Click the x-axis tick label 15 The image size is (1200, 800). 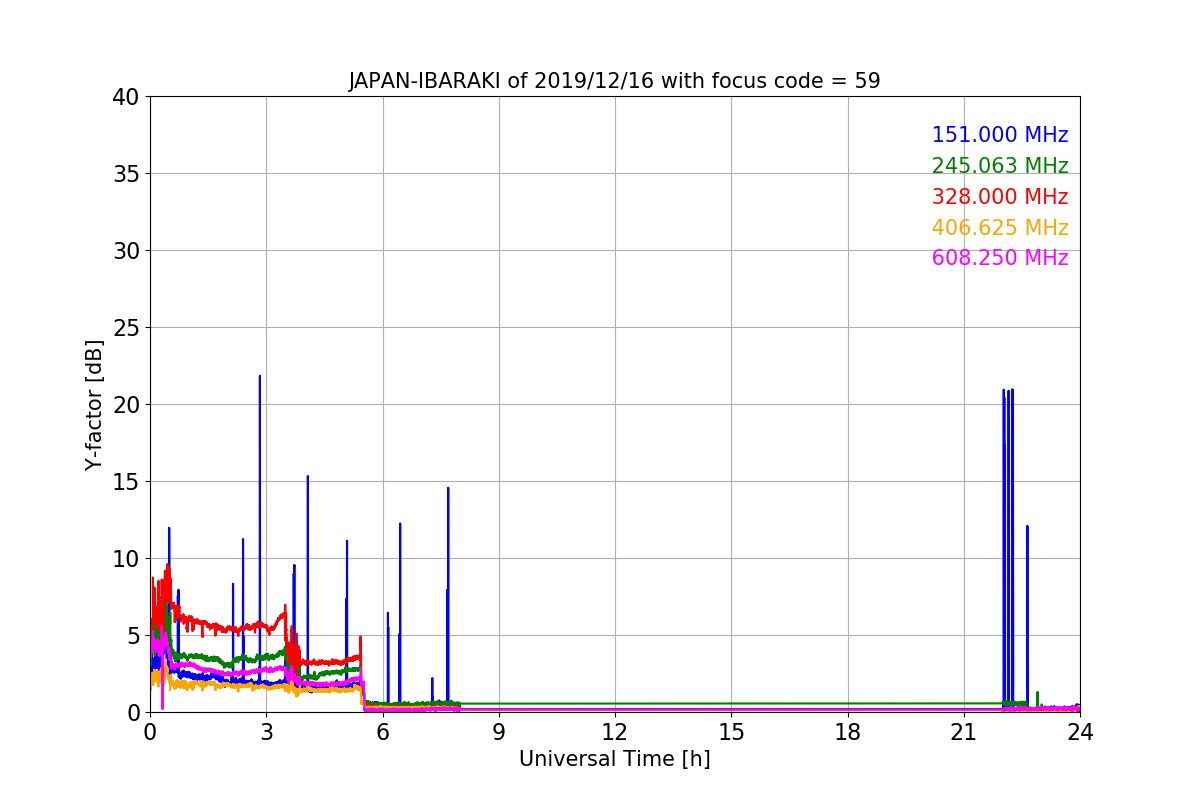[731, 732]
